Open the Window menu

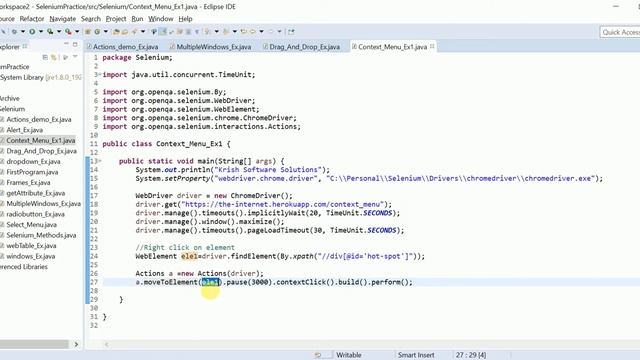point(160,19)
